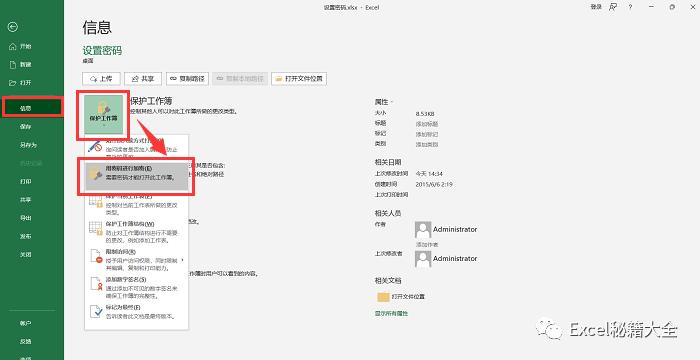Click the 打开文件位置 button in the top row
The image size is (700, 360).
click(299, 79)
